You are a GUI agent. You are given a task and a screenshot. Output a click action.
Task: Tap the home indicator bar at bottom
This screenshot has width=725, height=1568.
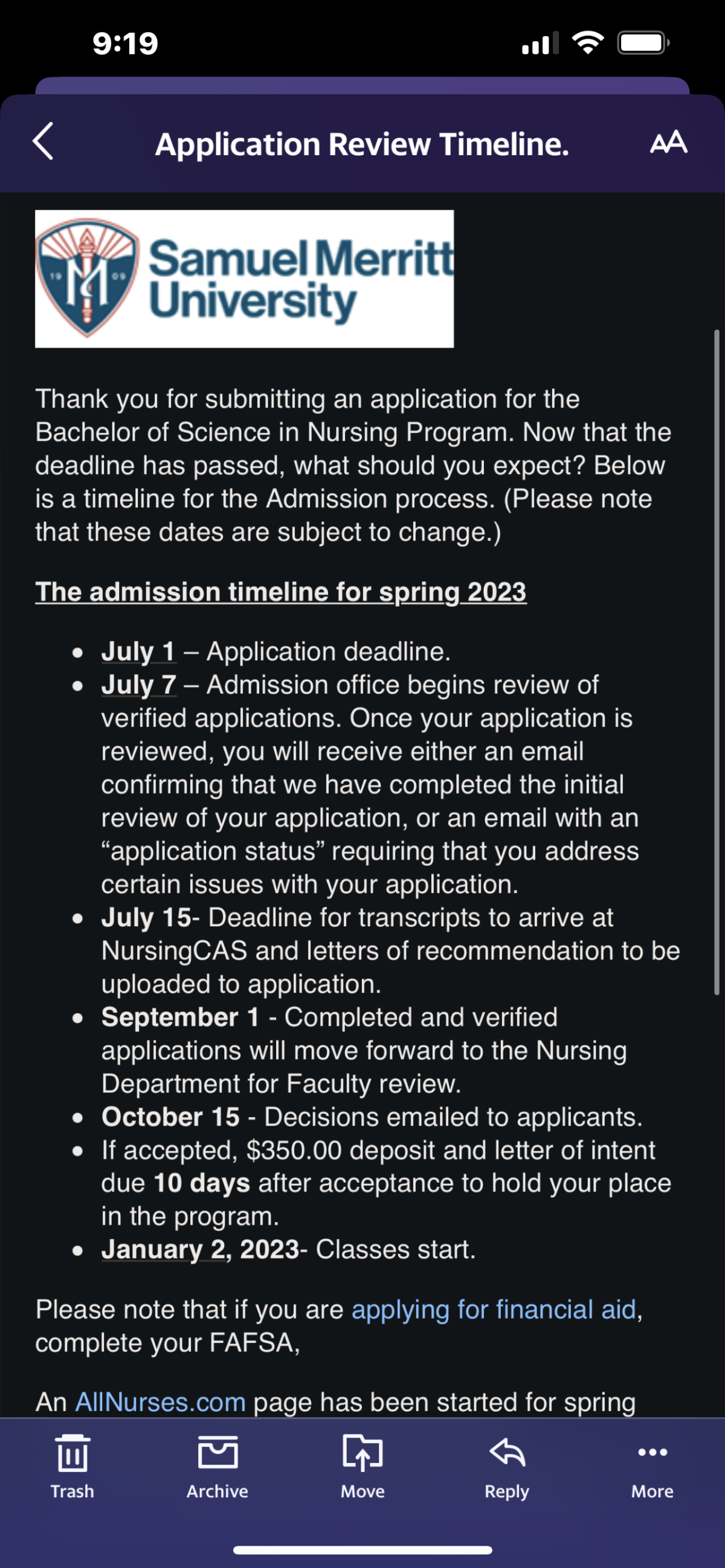[362, 1550]
